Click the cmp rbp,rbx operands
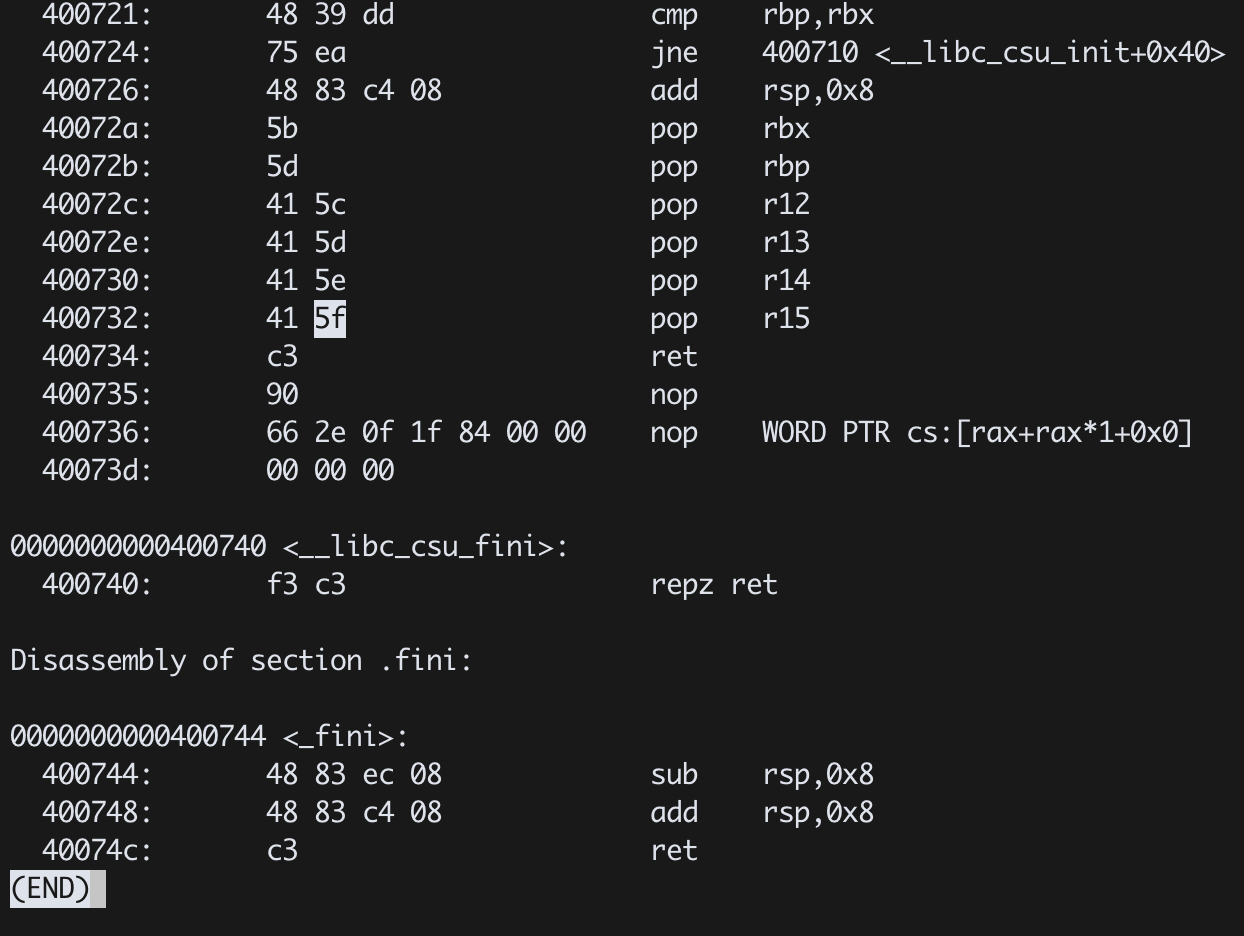This screenshot has height=936, width=1244. 818,15
